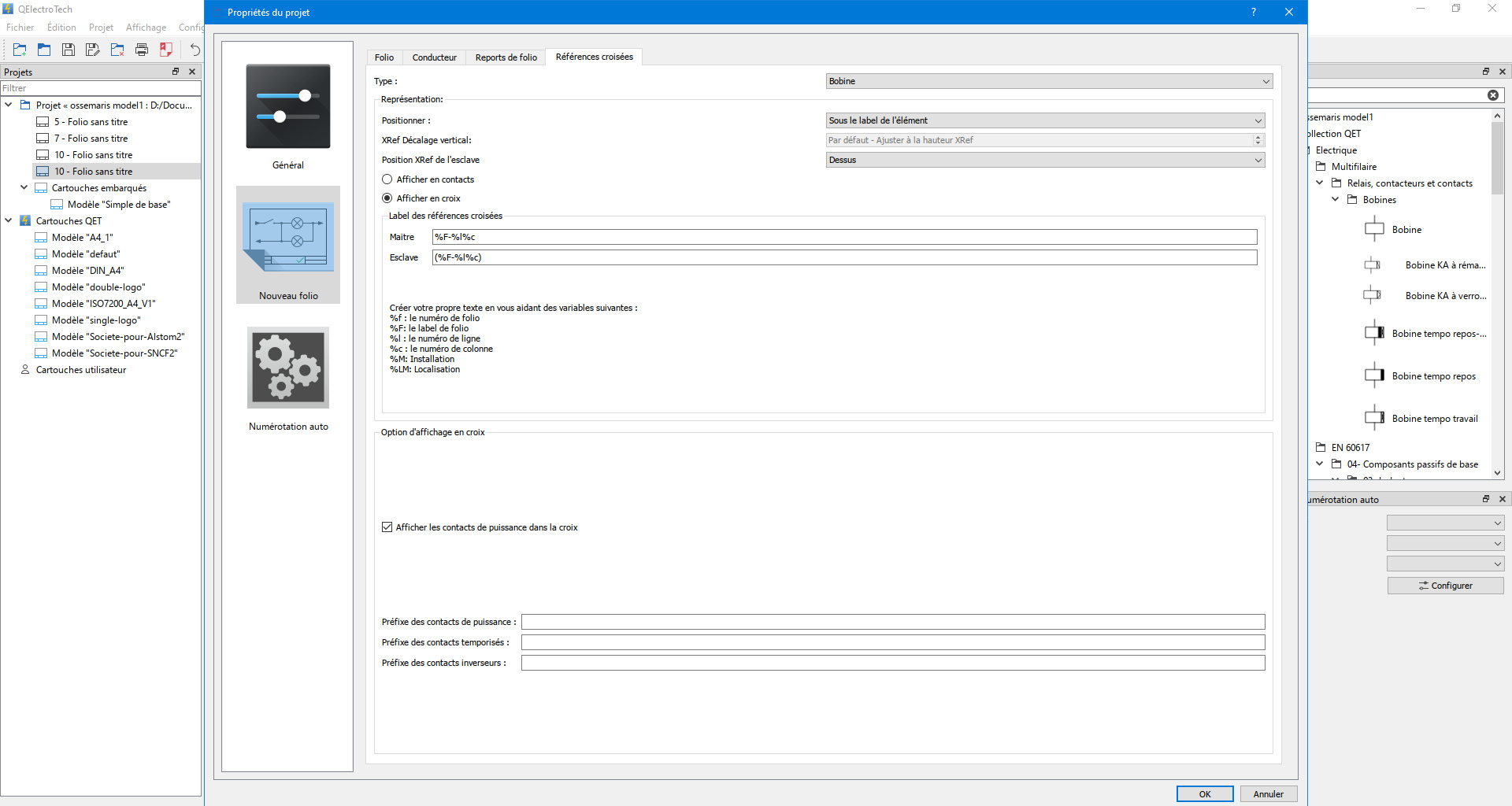Screen dimensions: 1512x806
Task: Float the Projets panel
Action: (x=176, y=72)
